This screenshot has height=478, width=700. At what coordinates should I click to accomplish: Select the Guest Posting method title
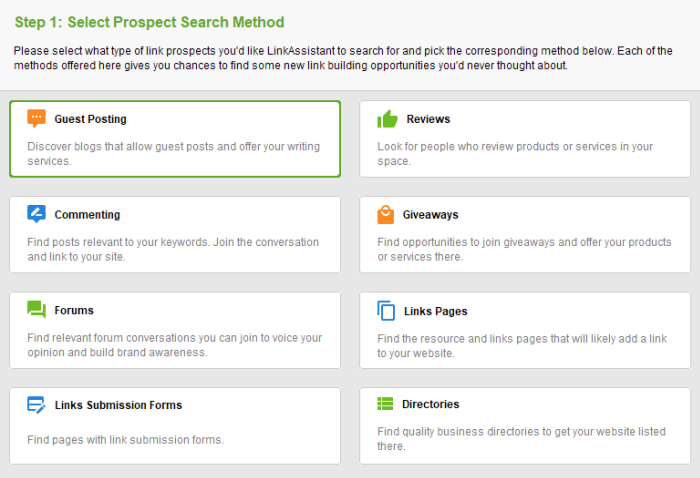coord(90,119)
